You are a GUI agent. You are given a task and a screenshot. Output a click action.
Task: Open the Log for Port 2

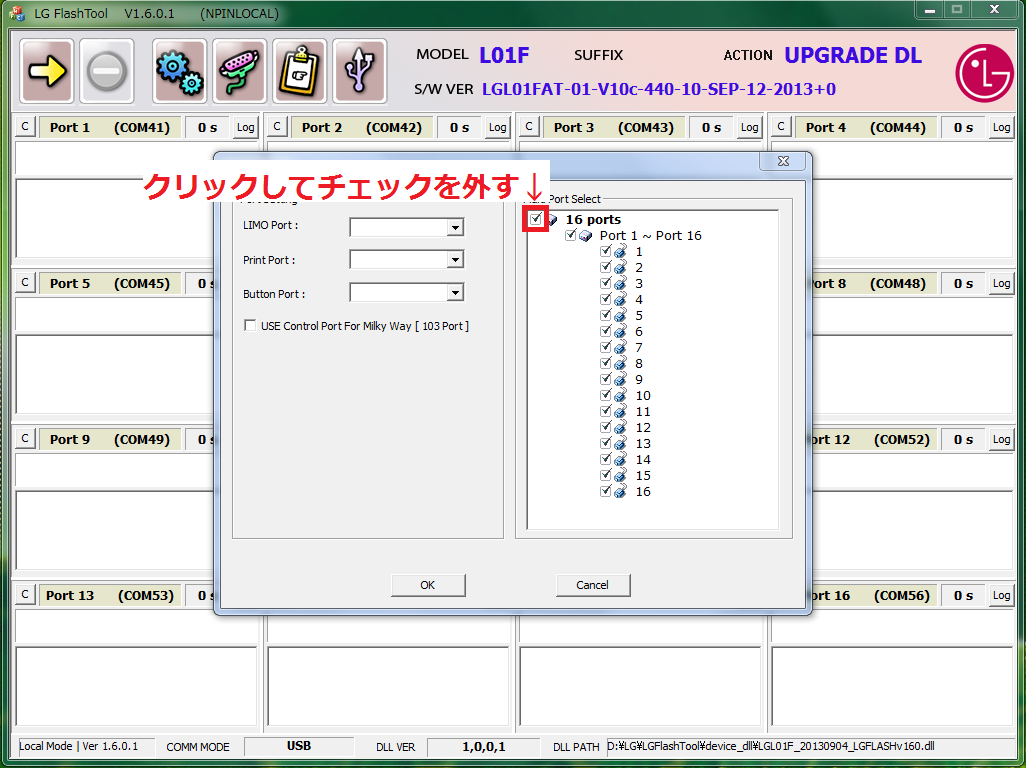(x=498, y=128)
